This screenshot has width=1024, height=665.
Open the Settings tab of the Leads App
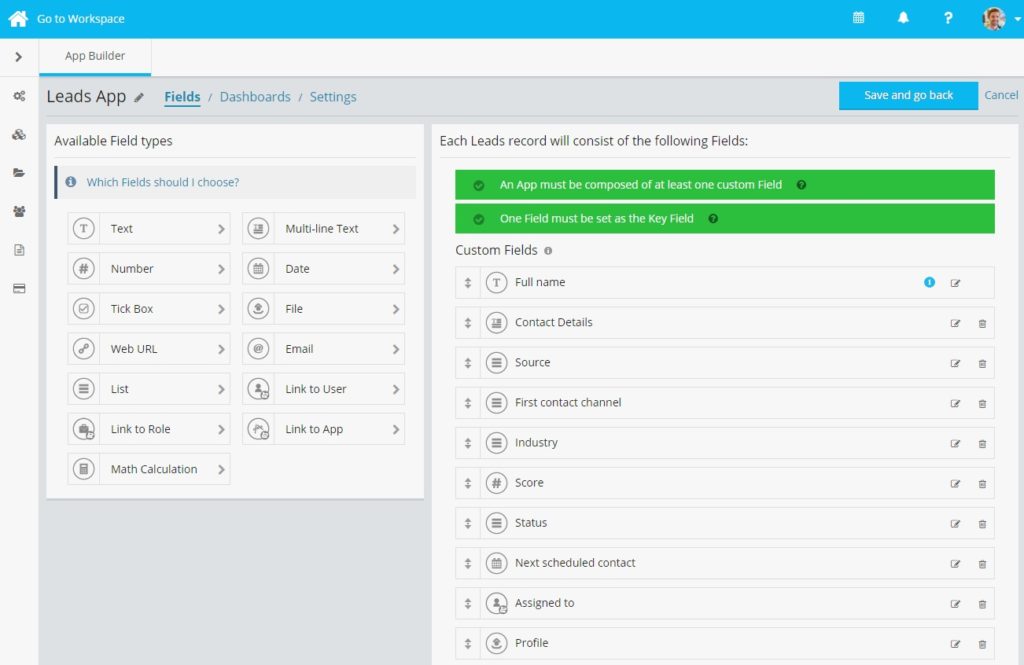pyautogui.click(x=333, y=96)
